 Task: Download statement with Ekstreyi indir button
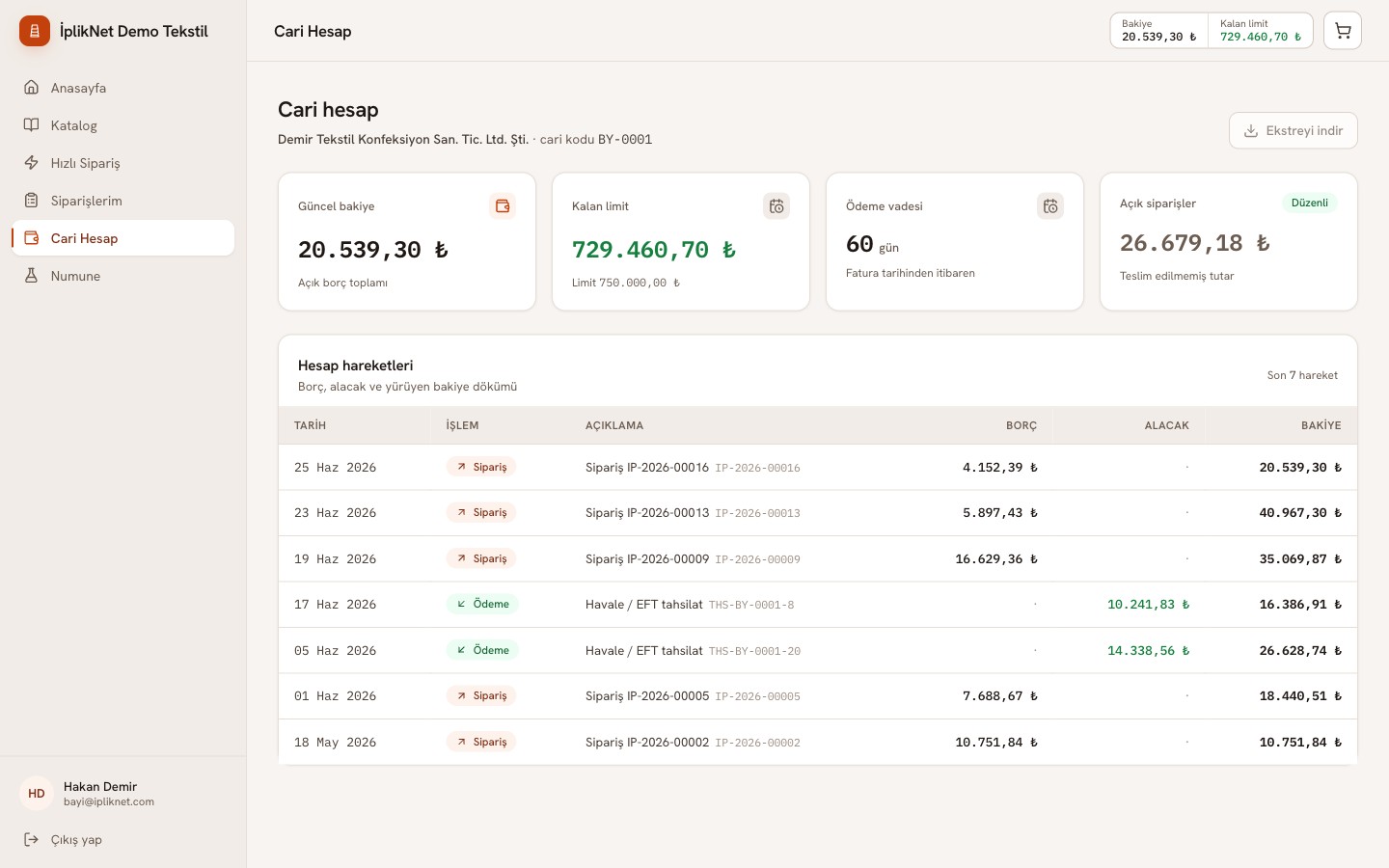(1293, 130)
